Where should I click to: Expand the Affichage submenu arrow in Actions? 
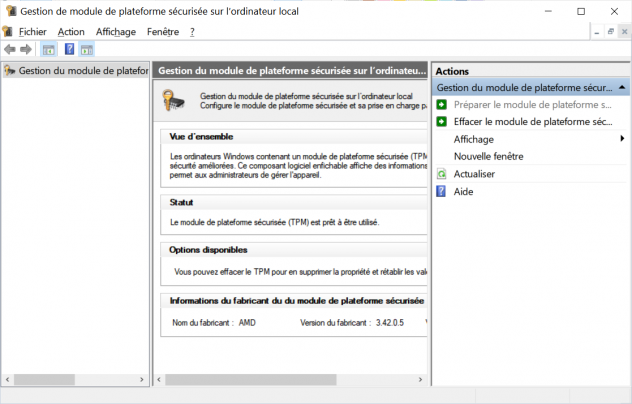coord(622,139)
